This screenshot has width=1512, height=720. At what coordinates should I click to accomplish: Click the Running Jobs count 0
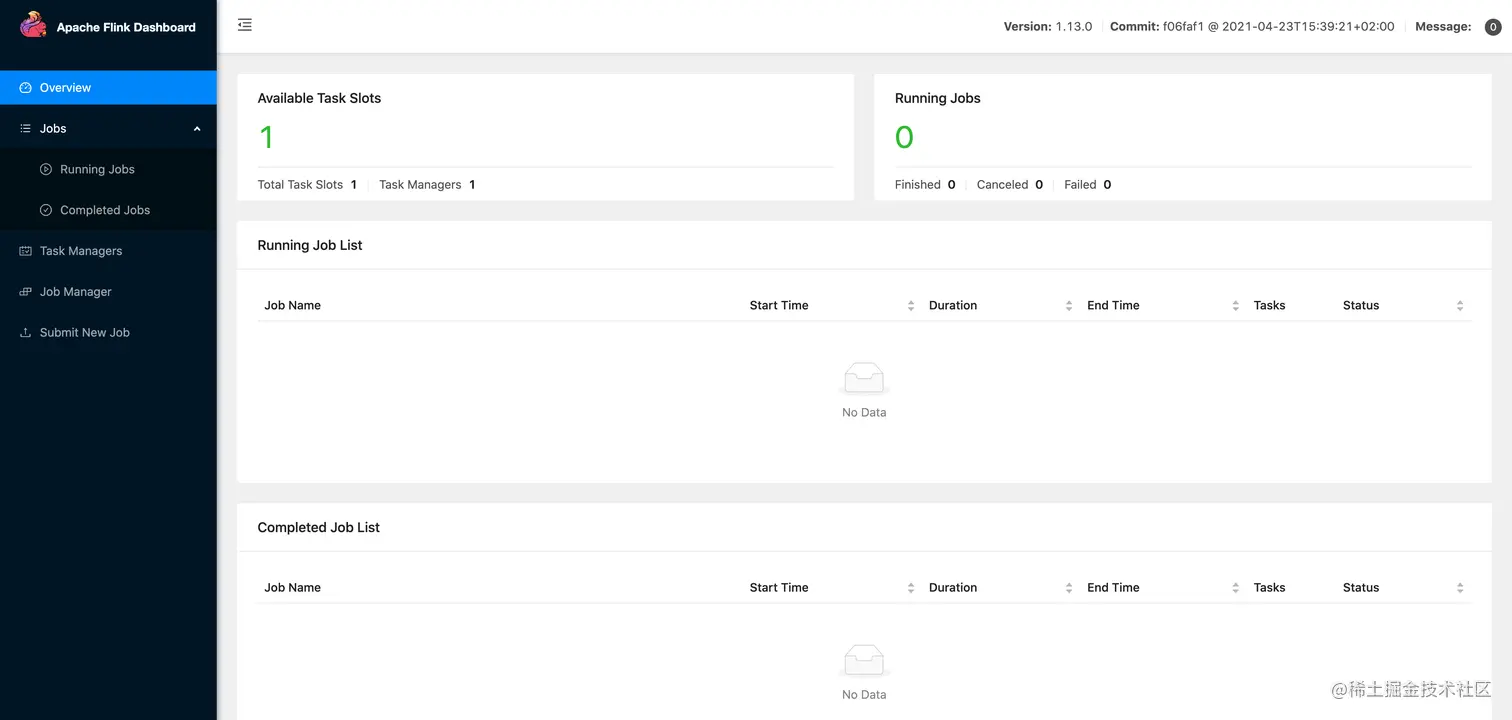pos(904,137)
